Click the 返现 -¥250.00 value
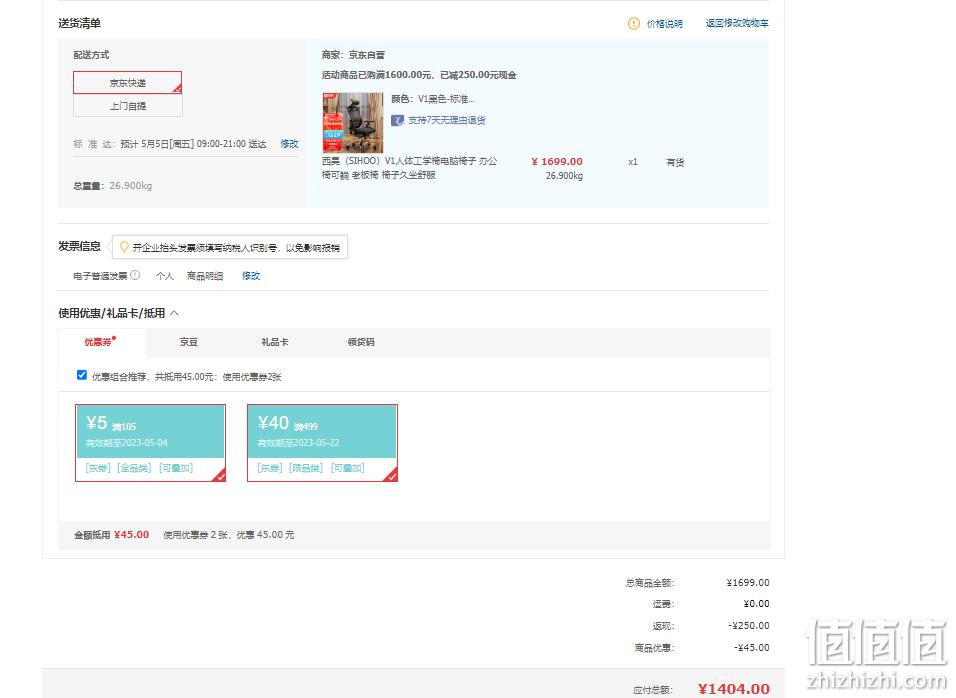956x698 pixels. (748, 625)
